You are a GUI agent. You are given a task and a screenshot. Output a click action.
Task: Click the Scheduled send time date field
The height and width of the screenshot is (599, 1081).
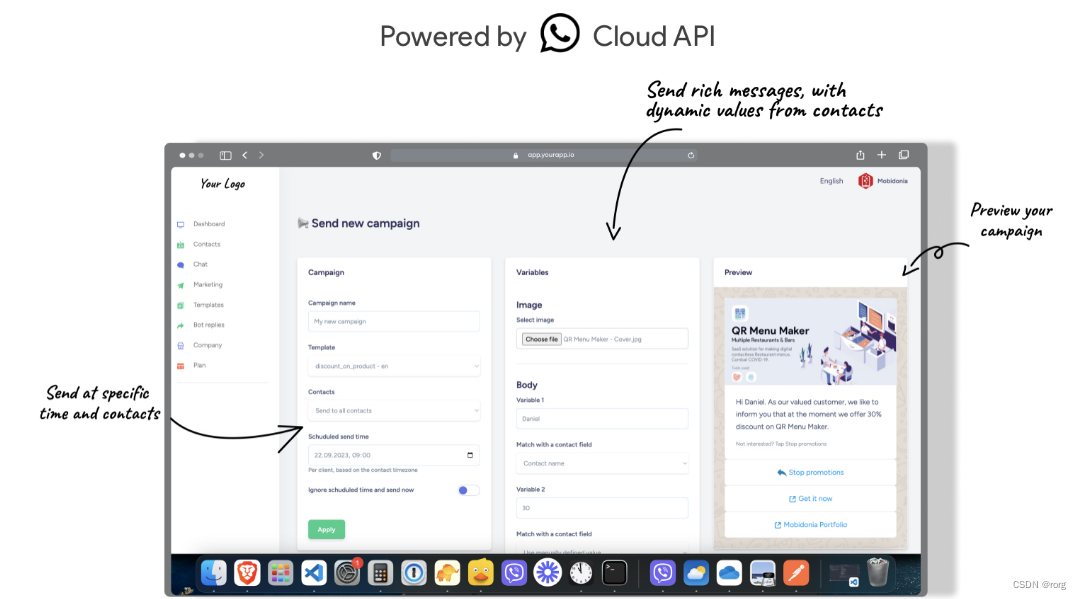click(394, 455)
